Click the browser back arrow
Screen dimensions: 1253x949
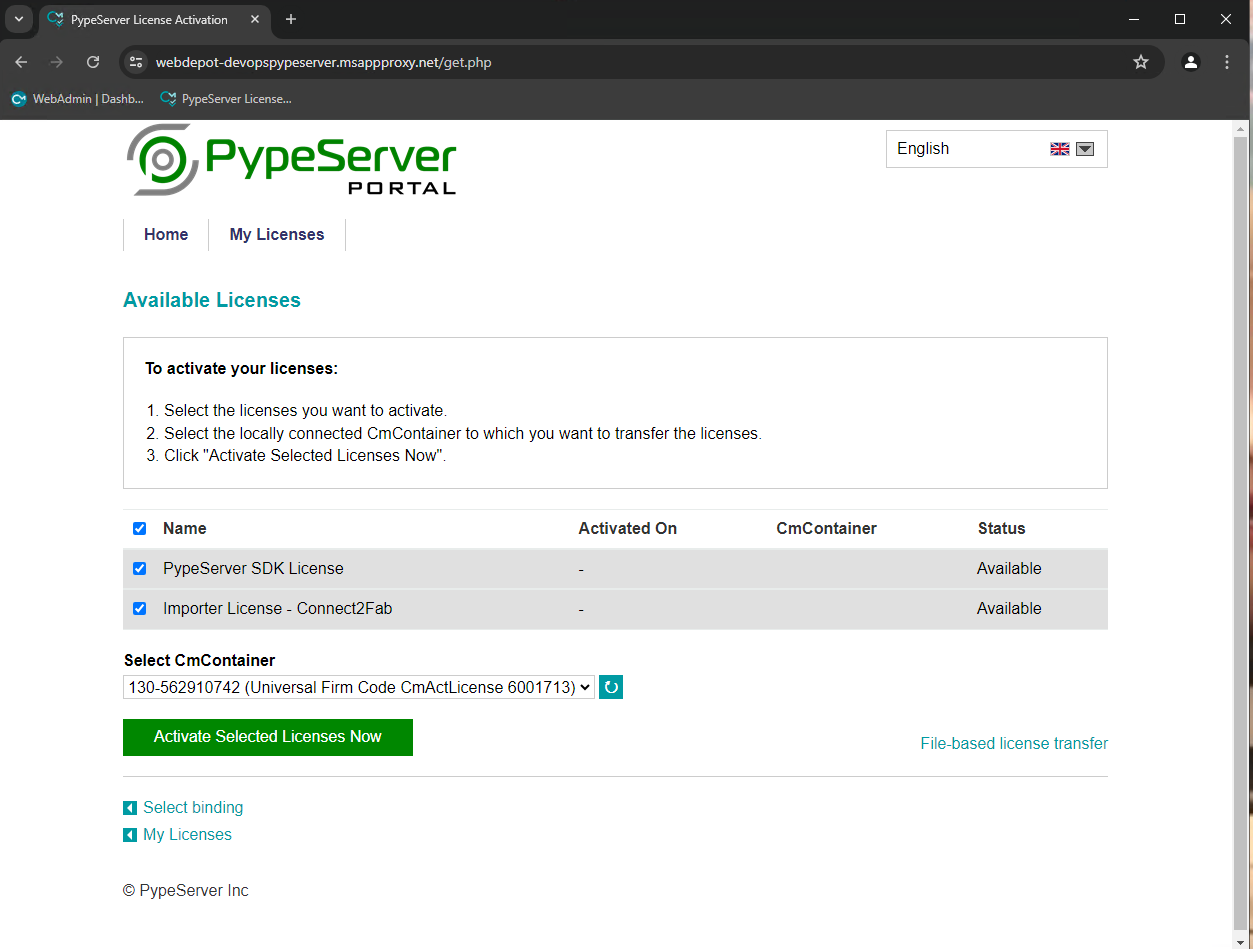21,62
